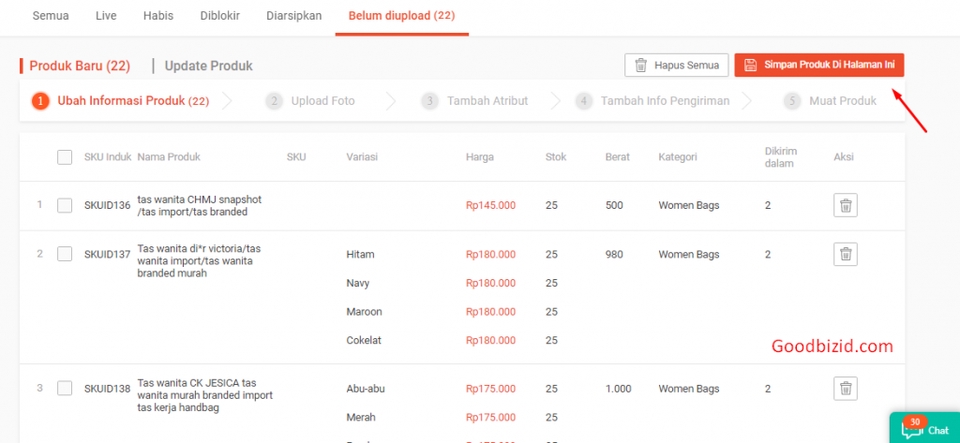
Task: Switch to Update Produk section
Action: click(208, 66)
